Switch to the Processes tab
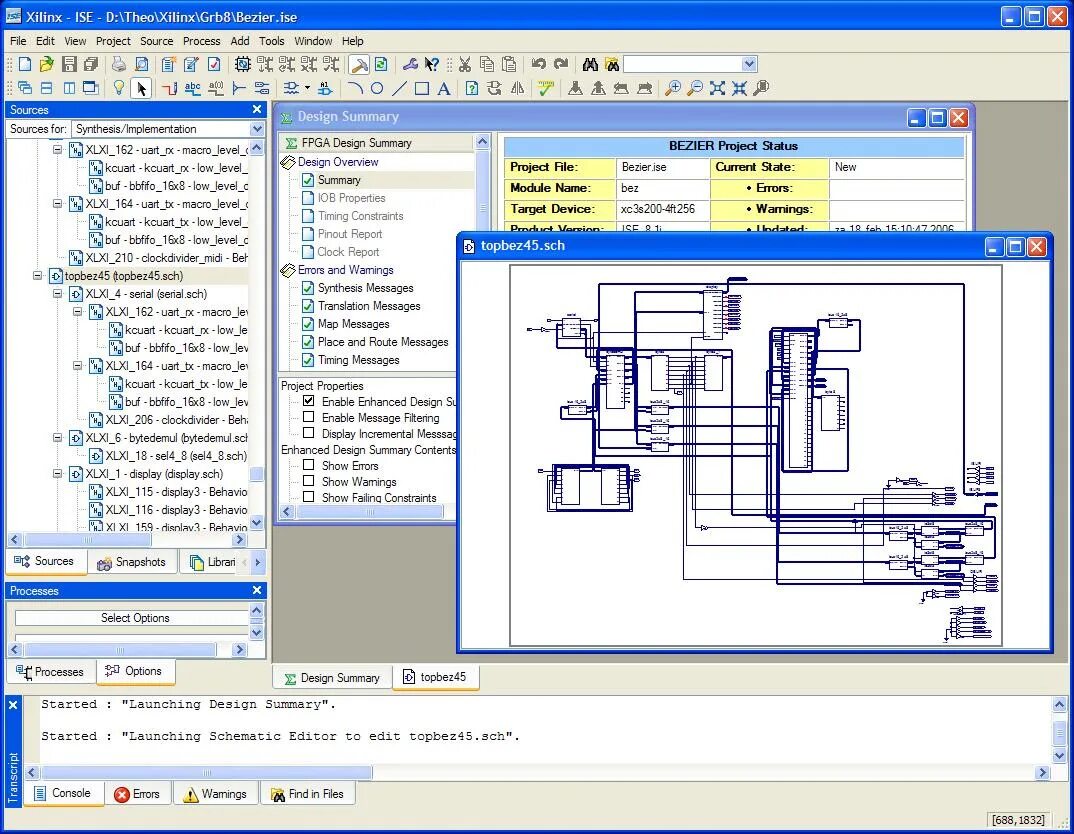Image resolution: width=1074 pixels, height=834 pixels. pyautogui.click(x=50, y=672)
